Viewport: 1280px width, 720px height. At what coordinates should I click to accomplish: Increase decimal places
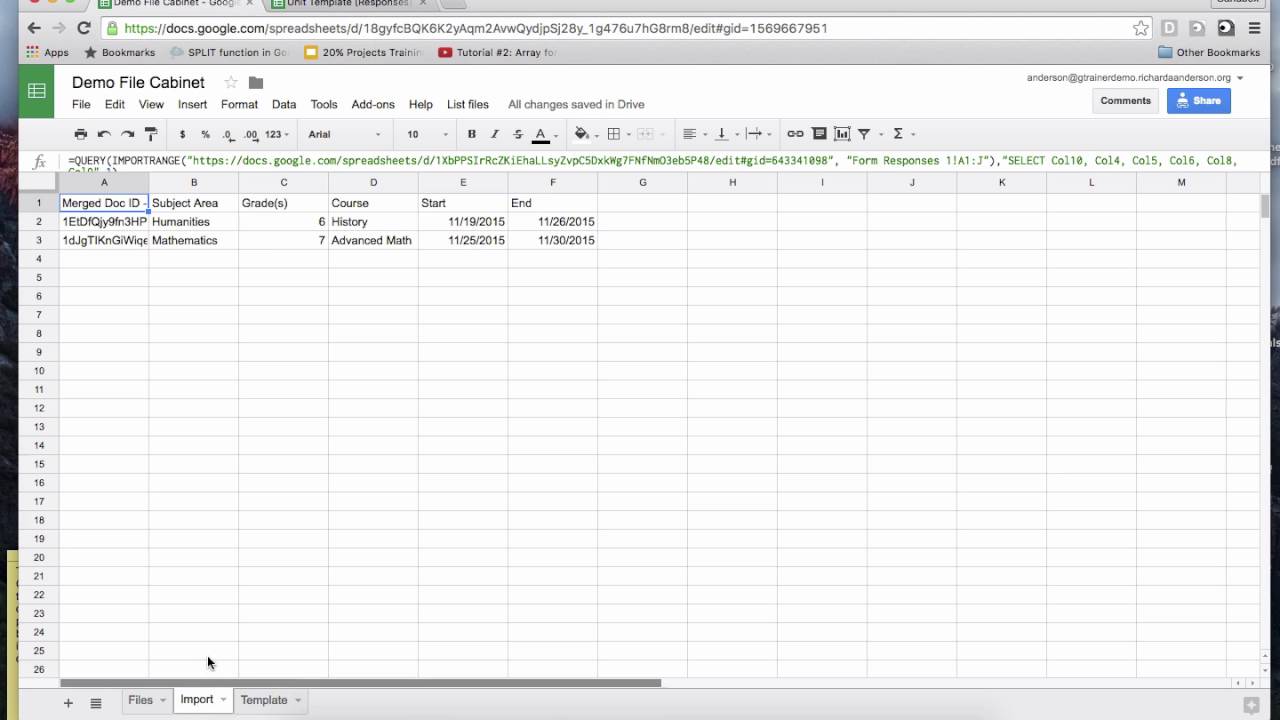(251, 134)
